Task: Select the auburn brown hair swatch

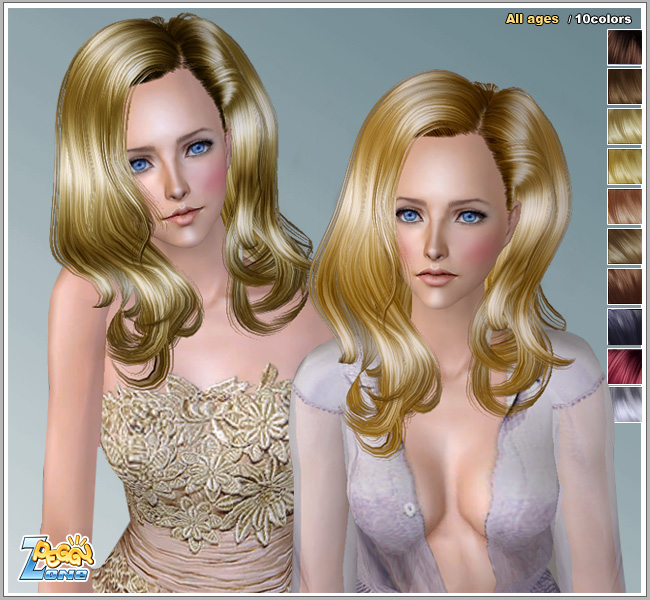Action: click(624, 286)
